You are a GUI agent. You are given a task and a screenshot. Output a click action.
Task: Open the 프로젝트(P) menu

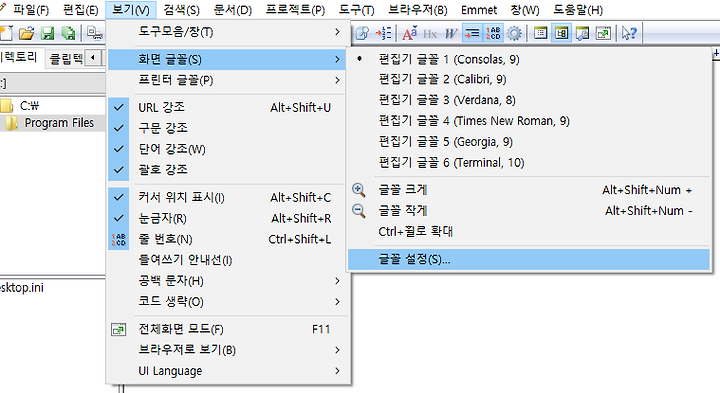(295, 10)
